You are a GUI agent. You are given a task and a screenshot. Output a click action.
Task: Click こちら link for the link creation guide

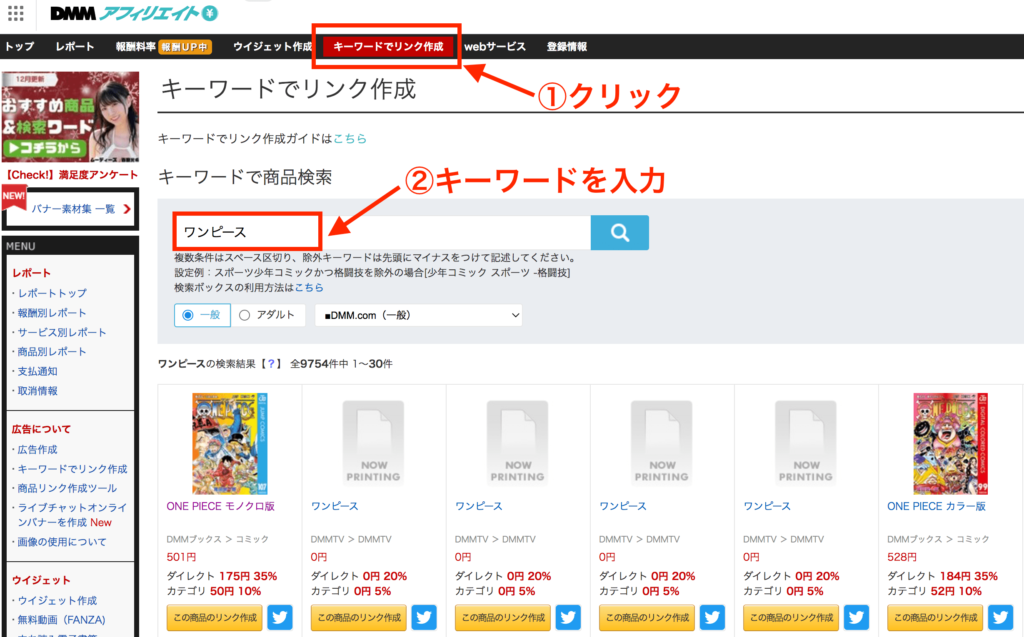(x=350, y=139)
